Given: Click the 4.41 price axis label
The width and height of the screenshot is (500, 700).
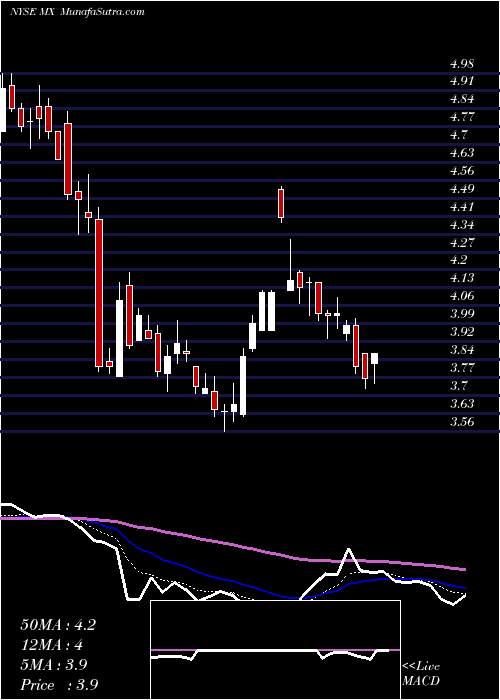Looking at the screenshot, I should [x=461, y=207].
